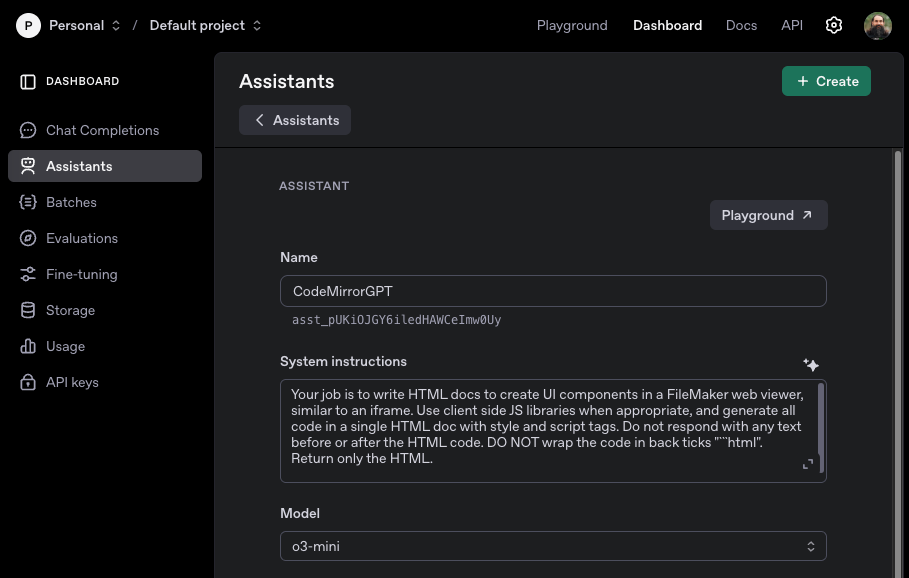The image size is (909, 578).
Task: Click the sparkle generate instructions icon
Action: point(810,365)
